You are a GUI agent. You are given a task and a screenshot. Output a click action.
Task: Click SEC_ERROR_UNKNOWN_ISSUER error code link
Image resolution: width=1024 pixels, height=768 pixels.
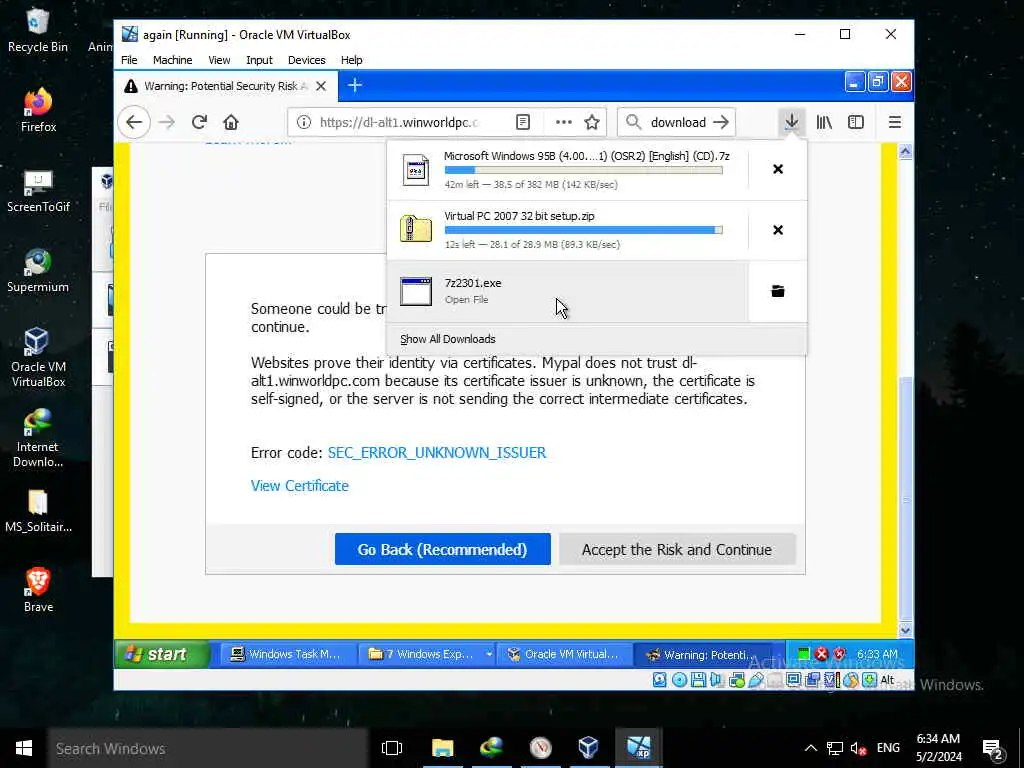437,453
